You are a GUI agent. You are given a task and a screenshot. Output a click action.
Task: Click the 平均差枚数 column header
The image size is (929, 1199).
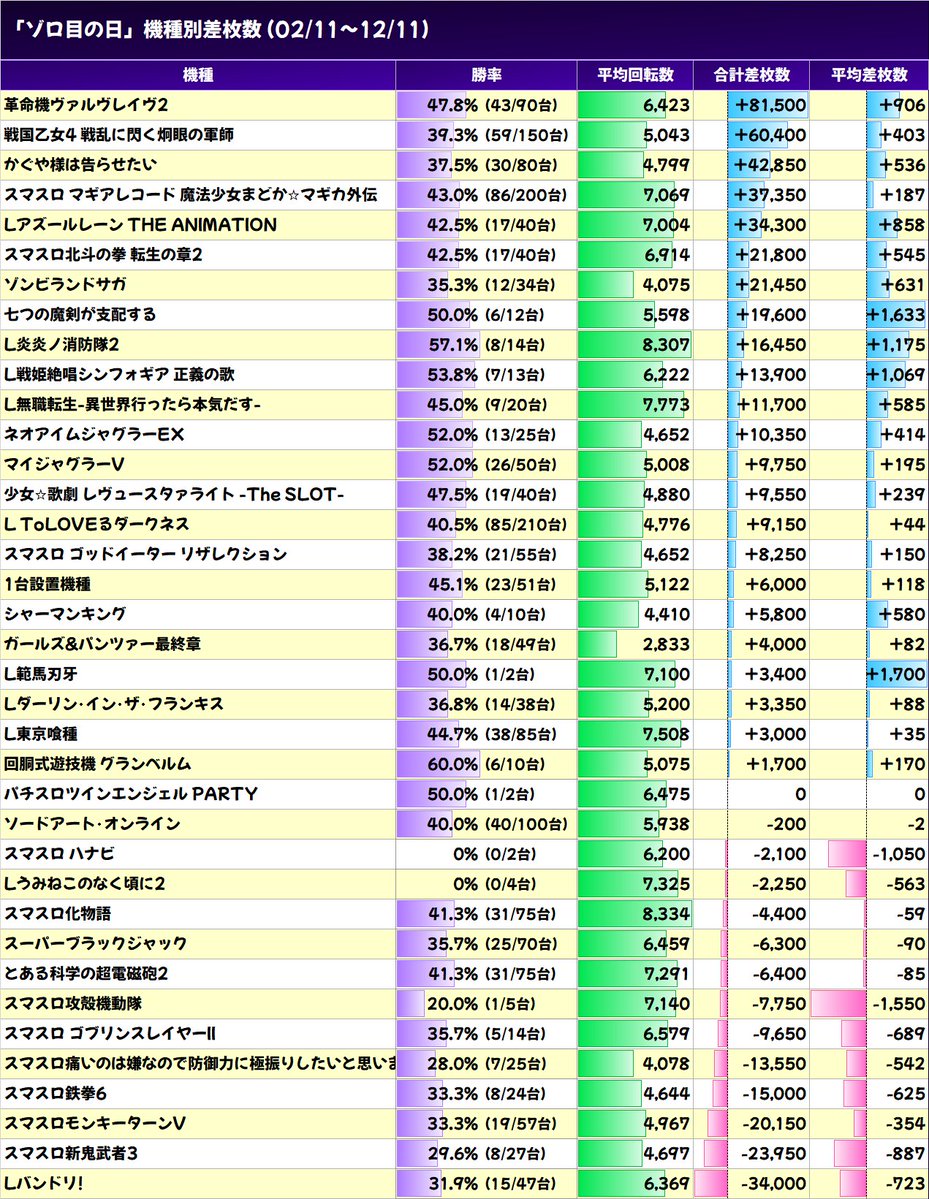coord(869,75)
